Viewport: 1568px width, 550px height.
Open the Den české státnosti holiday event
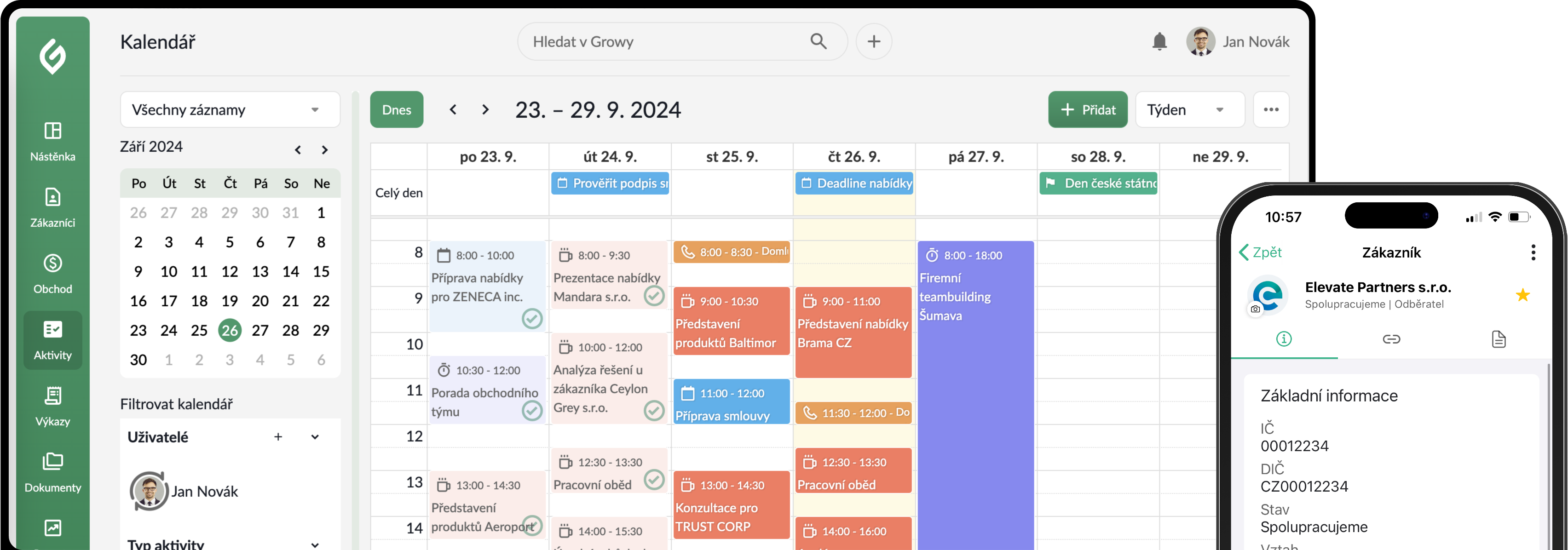pos(1098,183)
